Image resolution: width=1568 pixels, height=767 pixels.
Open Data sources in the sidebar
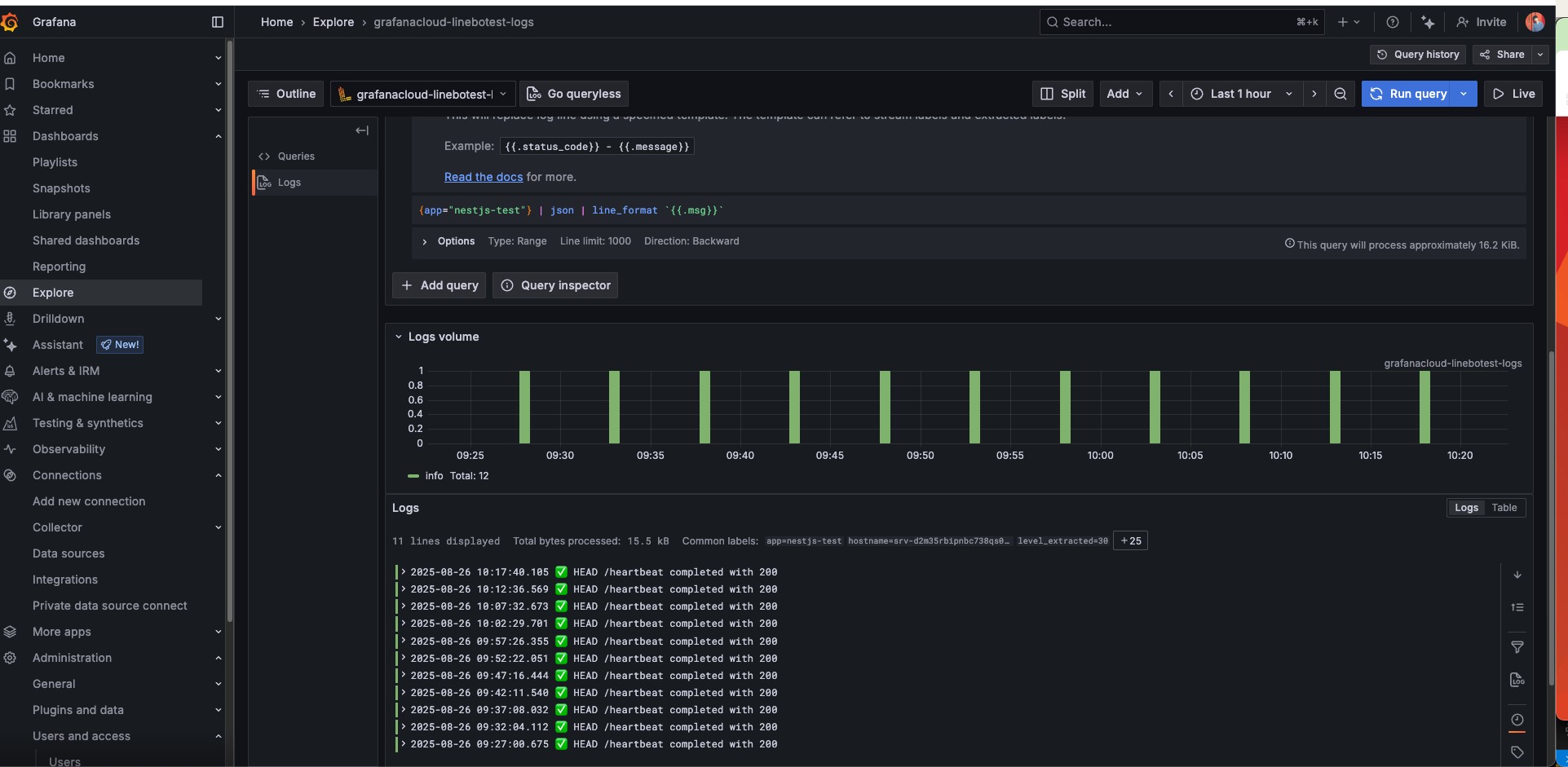point(68,553)
